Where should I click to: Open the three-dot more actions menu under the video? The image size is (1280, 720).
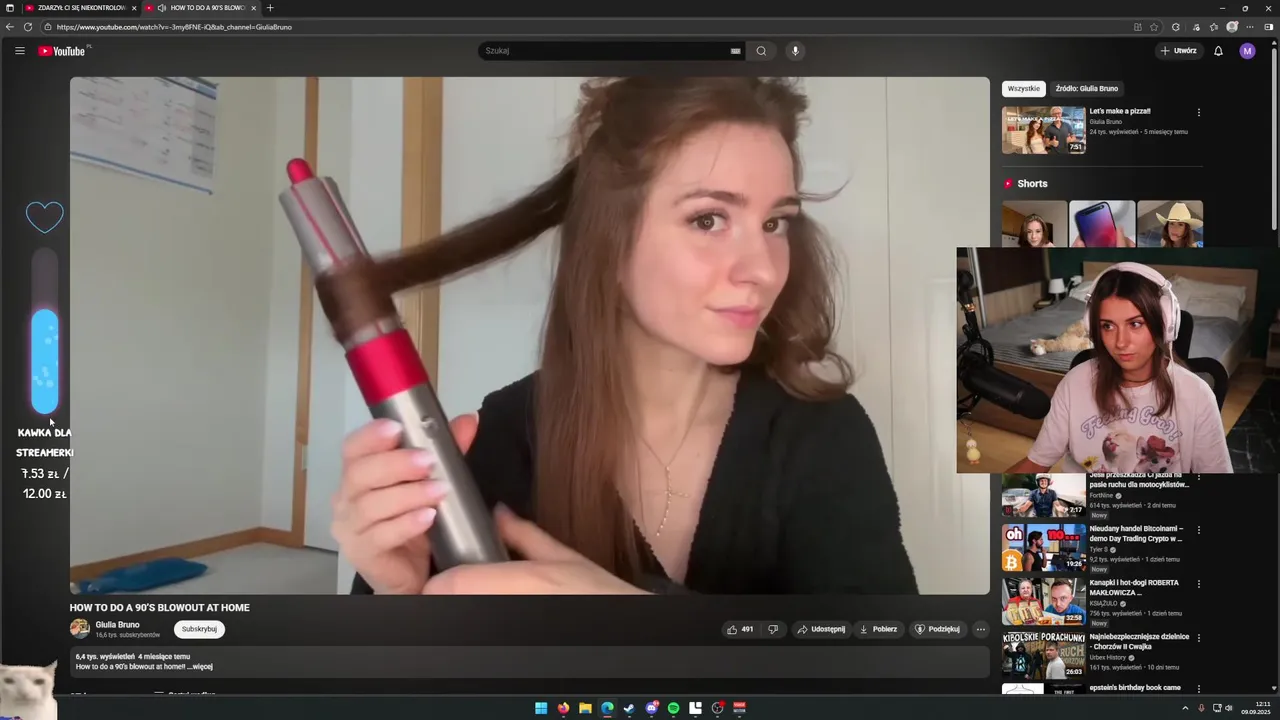coord(981,629)
